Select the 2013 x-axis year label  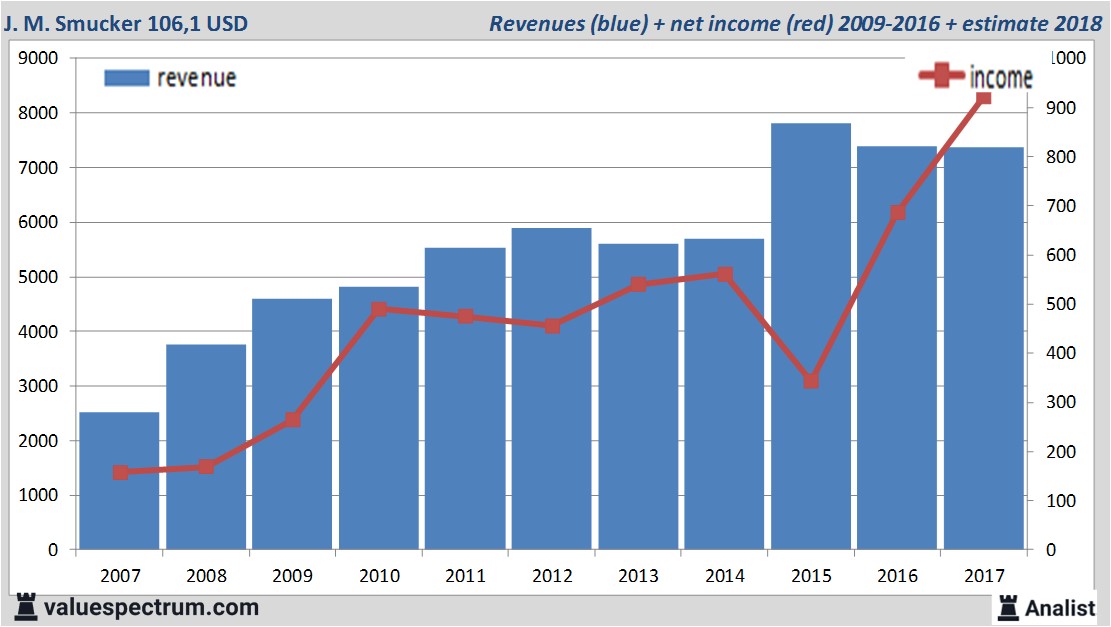pyautogui.click(x=638, y=576)
